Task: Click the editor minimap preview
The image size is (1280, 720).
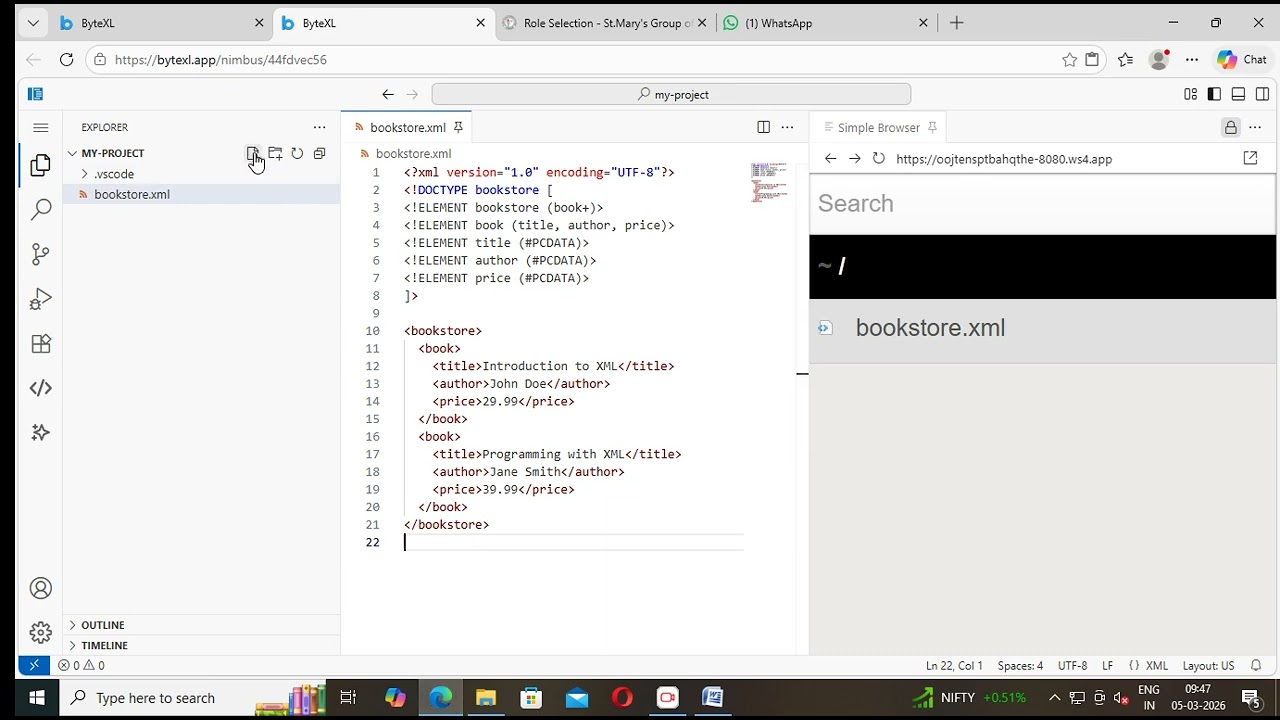Action: (x=769, y=182)
